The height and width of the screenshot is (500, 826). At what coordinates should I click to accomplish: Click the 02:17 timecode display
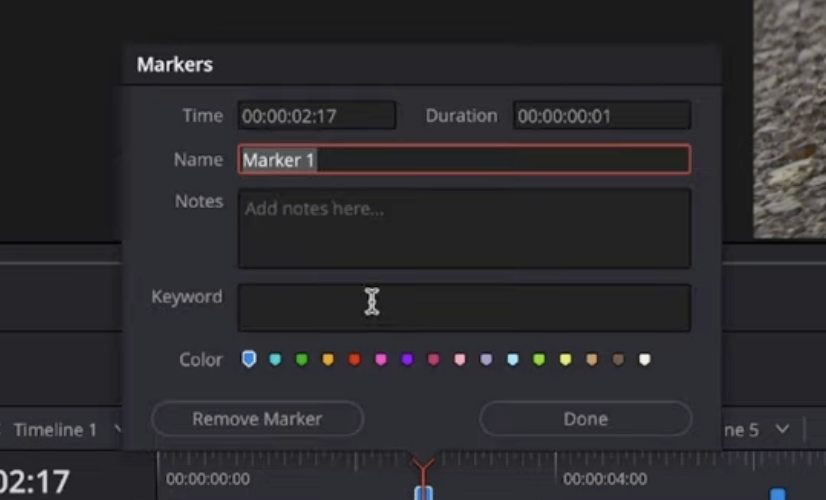point(35,481)
